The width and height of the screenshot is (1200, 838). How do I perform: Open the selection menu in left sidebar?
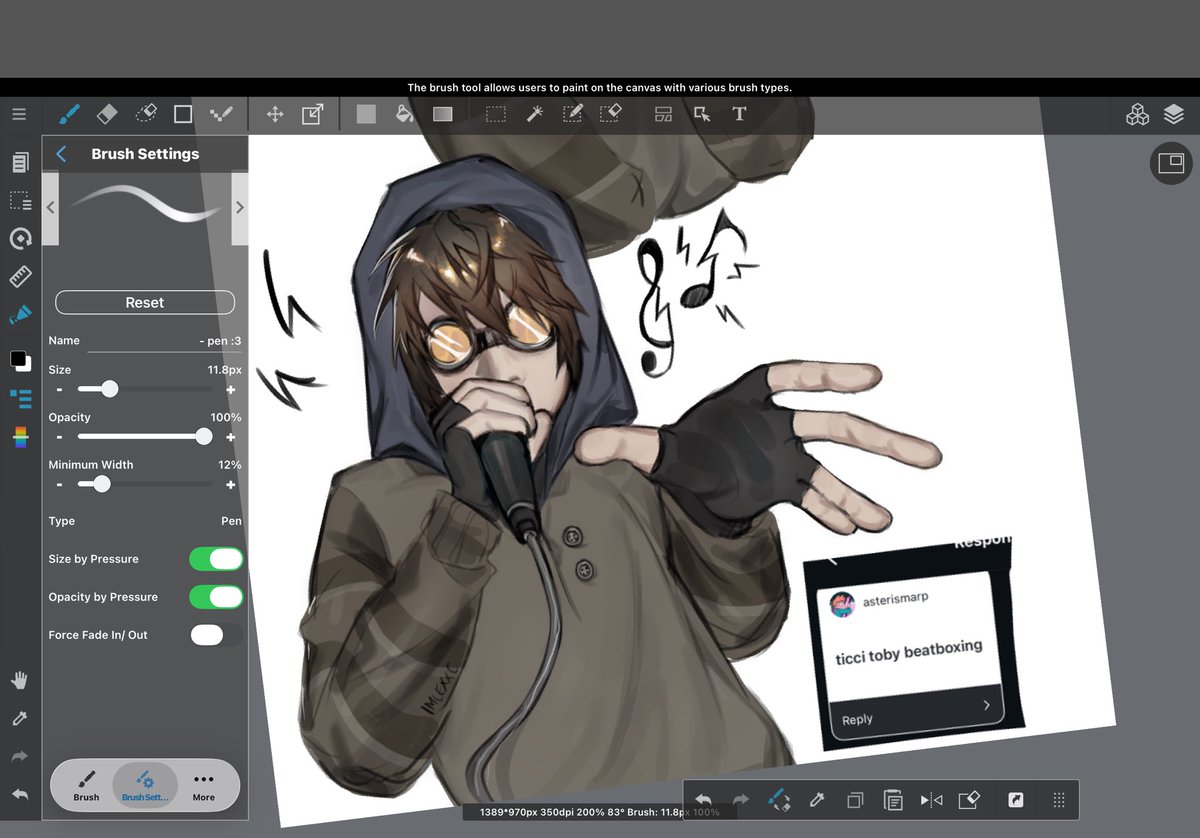tap(20, 200)
